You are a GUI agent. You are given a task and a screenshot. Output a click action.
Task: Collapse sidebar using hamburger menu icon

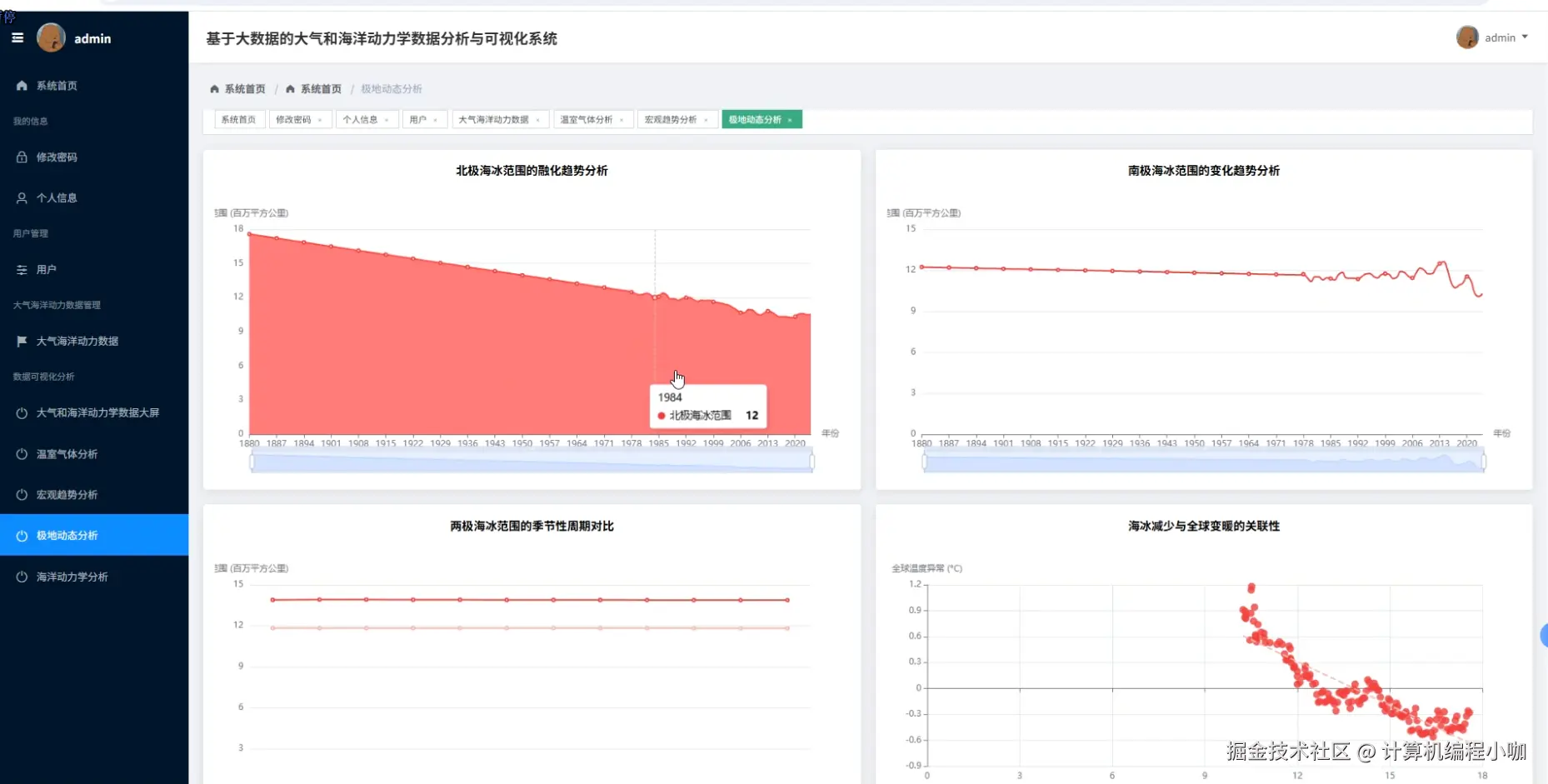pos(17,38)
